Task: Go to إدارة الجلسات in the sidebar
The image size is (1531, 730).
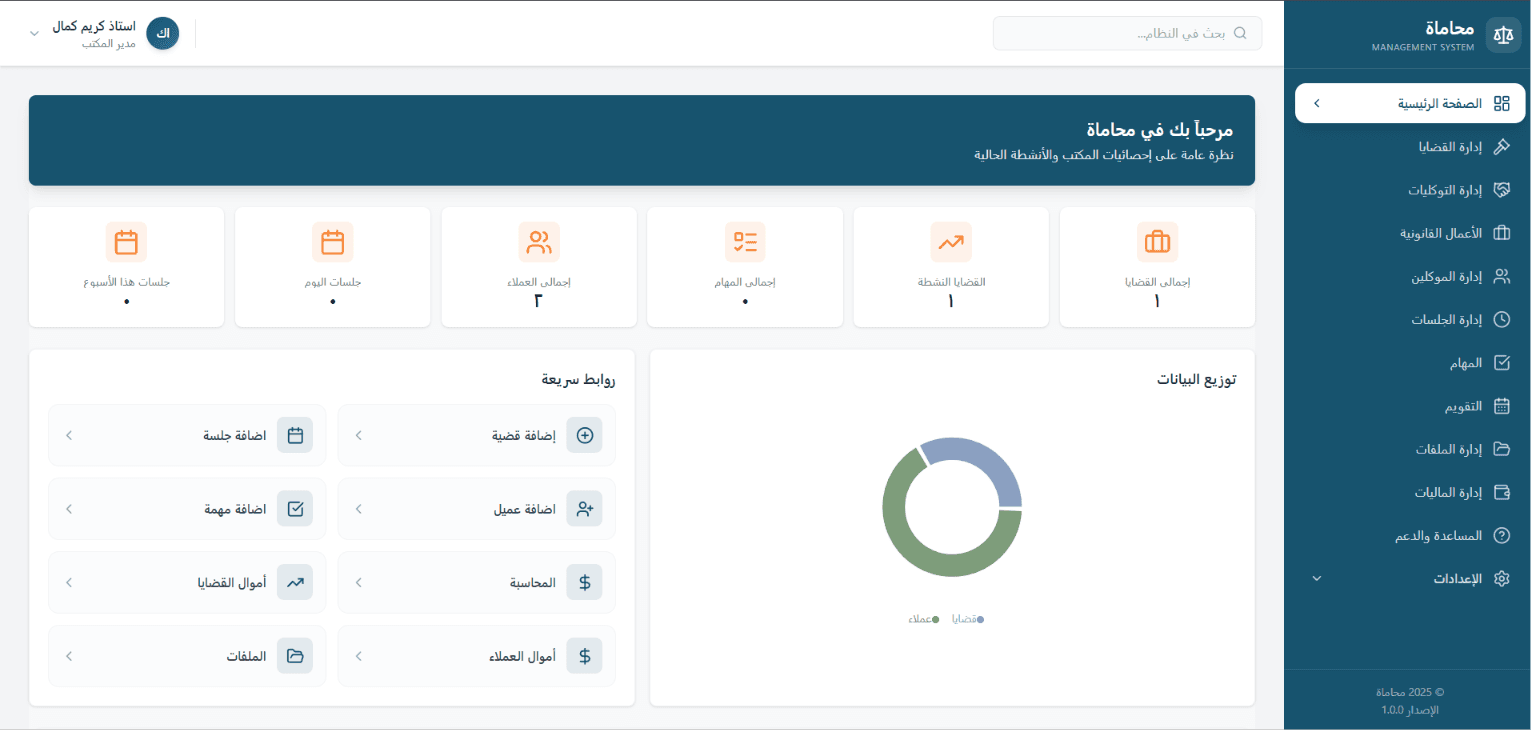Action: [x=1408, y=320]
